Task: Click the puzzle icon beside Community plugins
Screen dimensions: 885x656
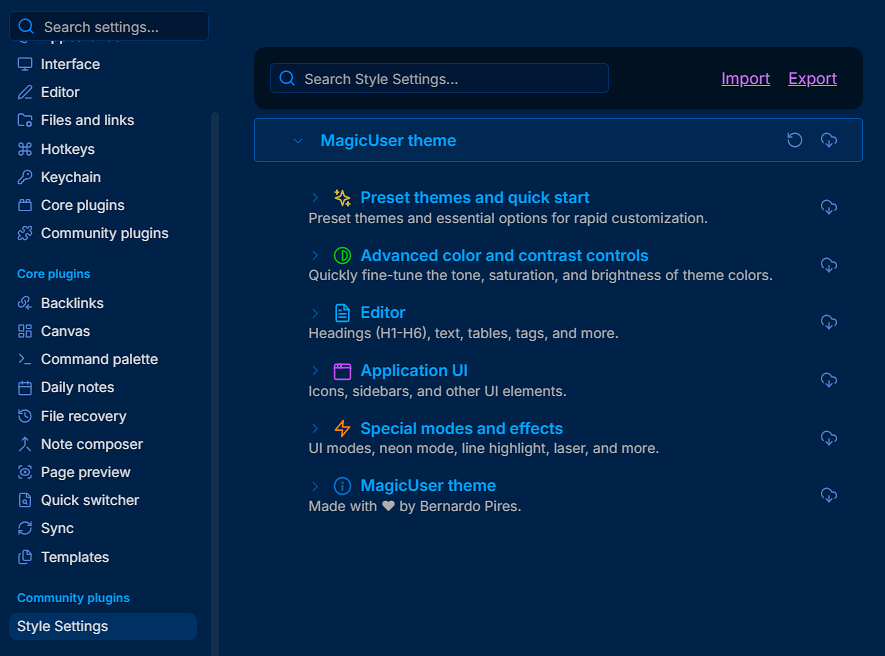Action: pyautogui.click(x=25, y=233)
